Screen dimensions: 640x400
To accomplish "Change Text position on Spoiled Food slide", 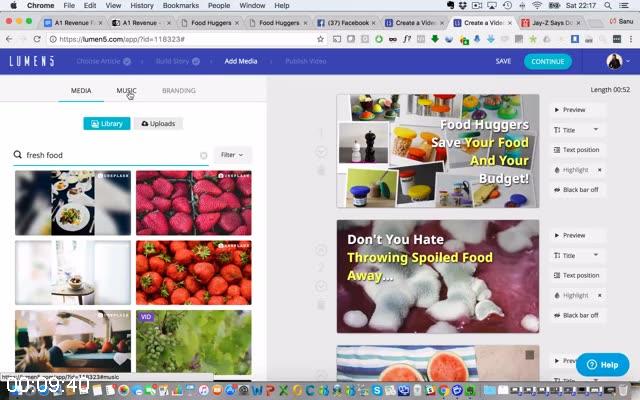I will (x=578, y=276).
